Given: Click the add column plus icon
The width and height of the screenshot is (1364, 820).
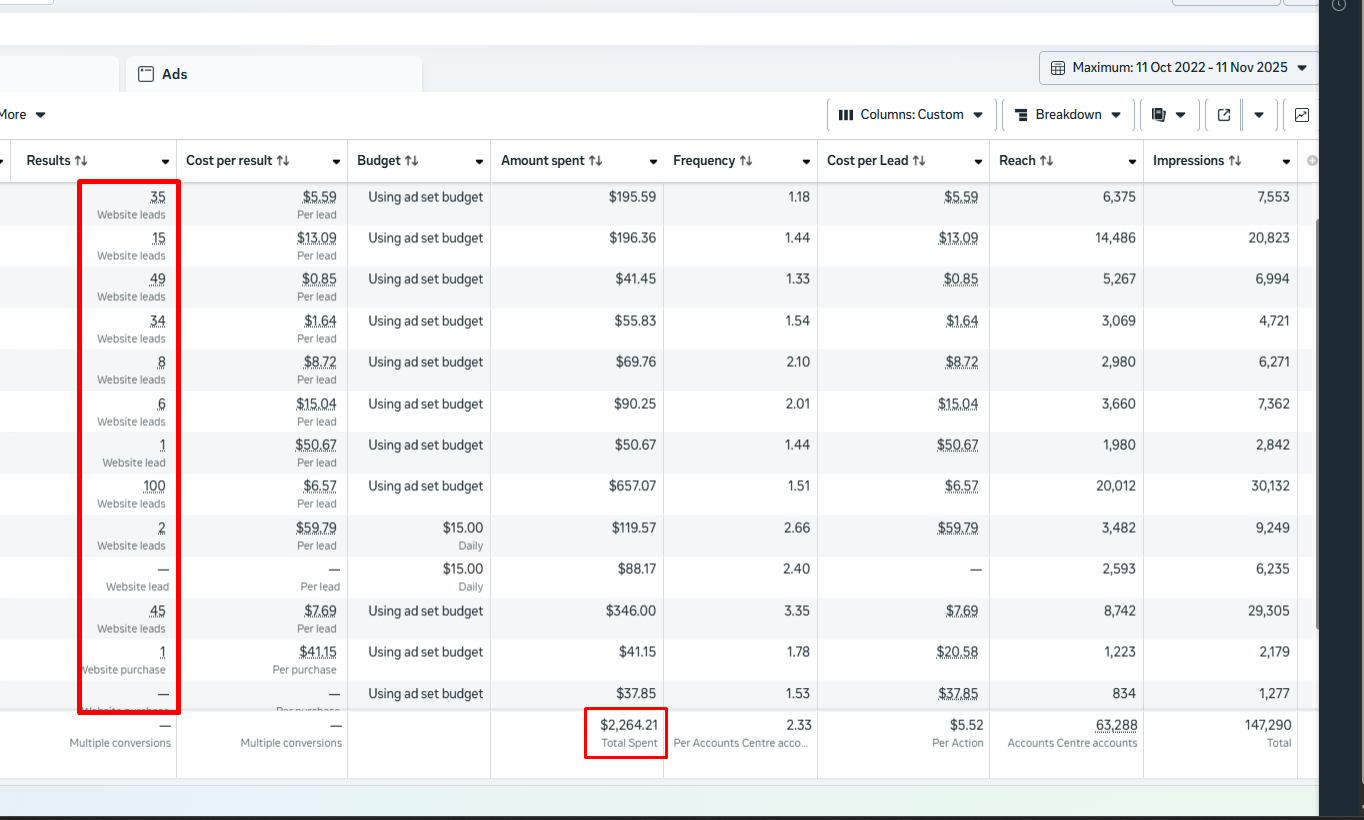Looking at the screenshot, I should pyautogui.click(x=1312, y=161).
